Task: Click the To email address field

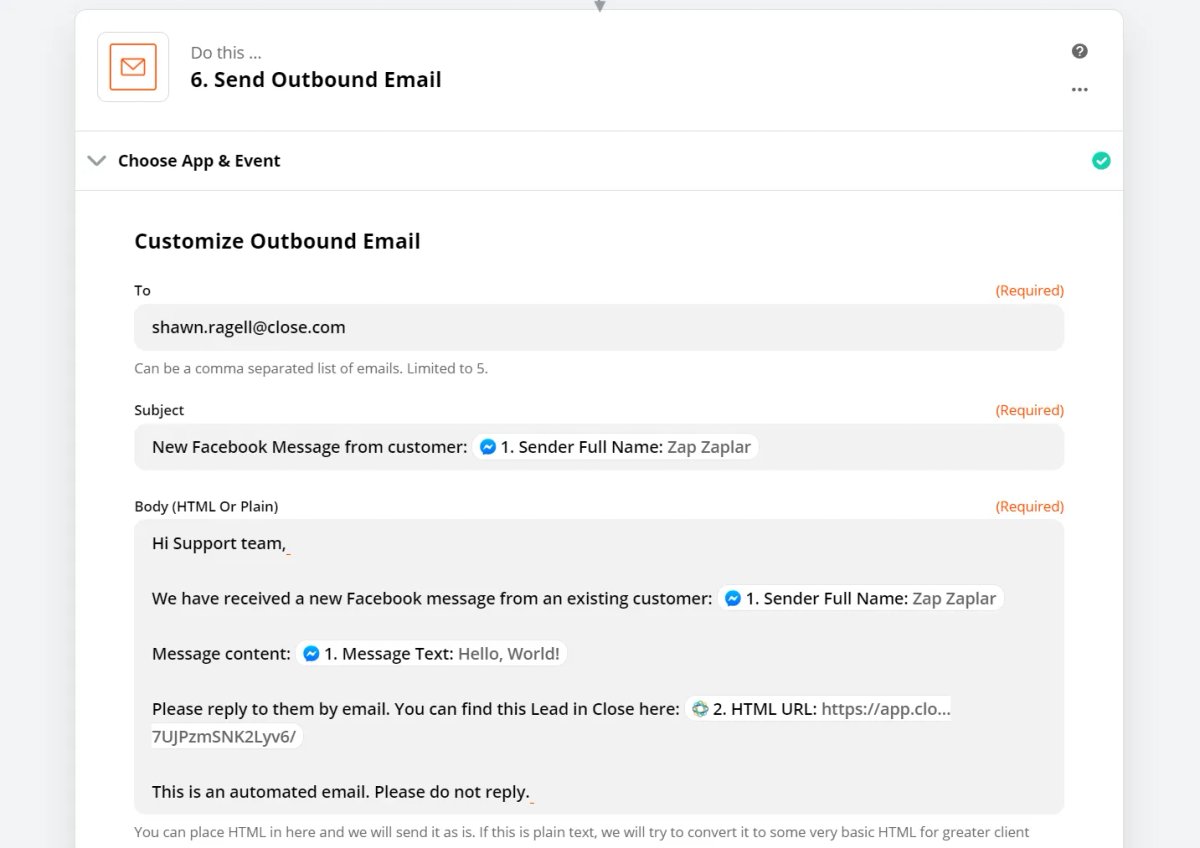Action: 599,327
